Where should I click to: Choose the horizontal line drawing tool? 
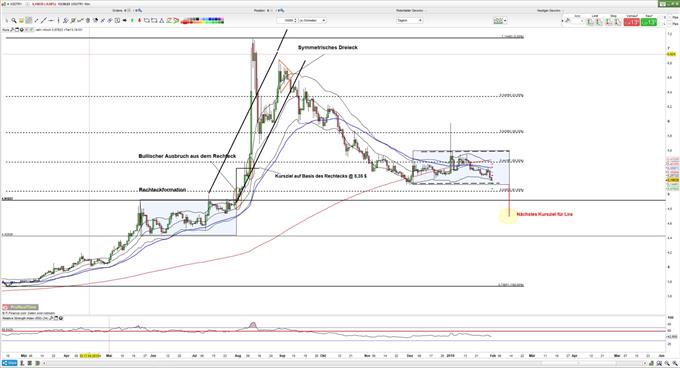[51, 20]
